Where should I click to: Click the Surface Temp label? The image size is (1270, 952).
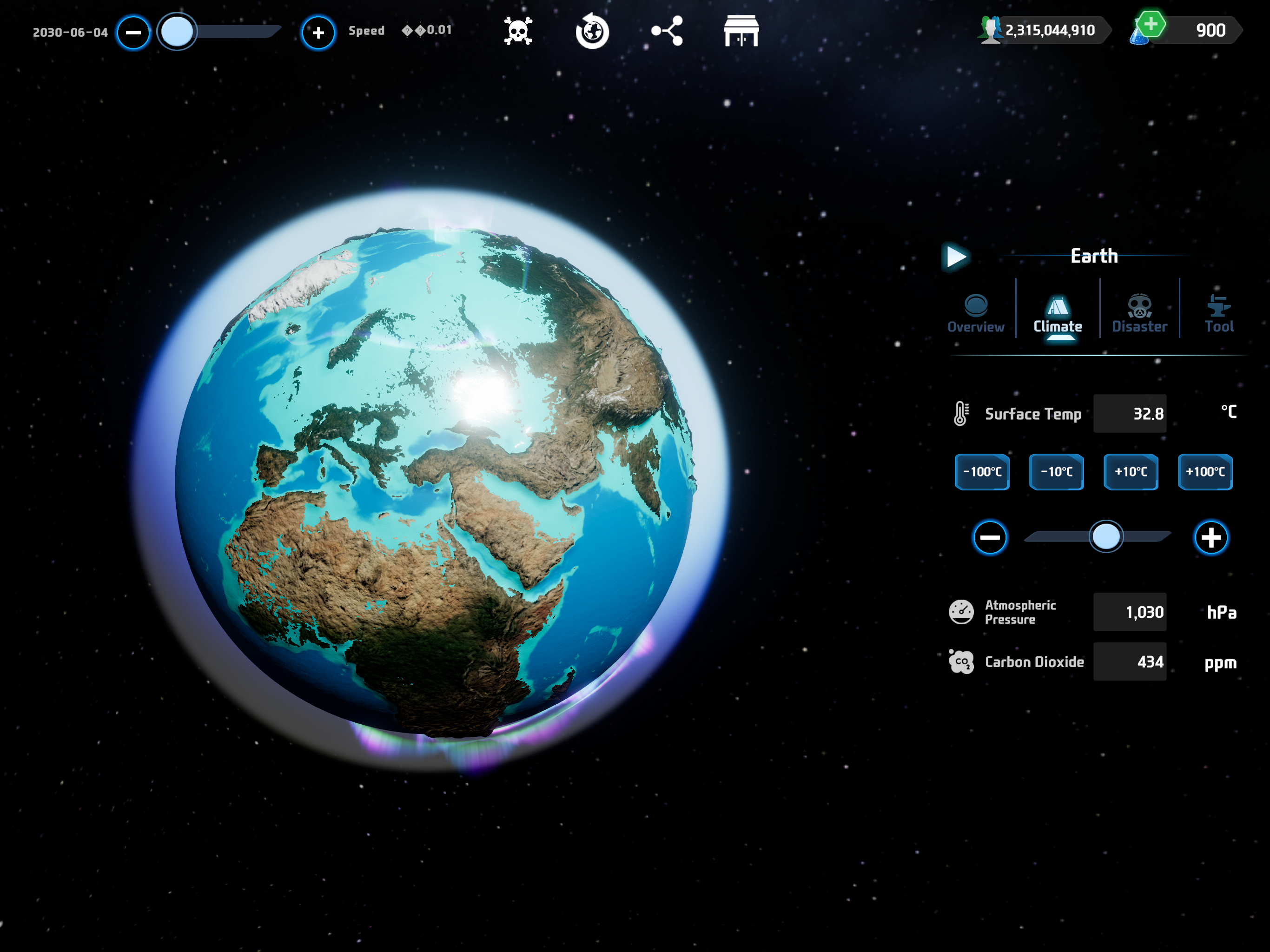[1033, 414]
